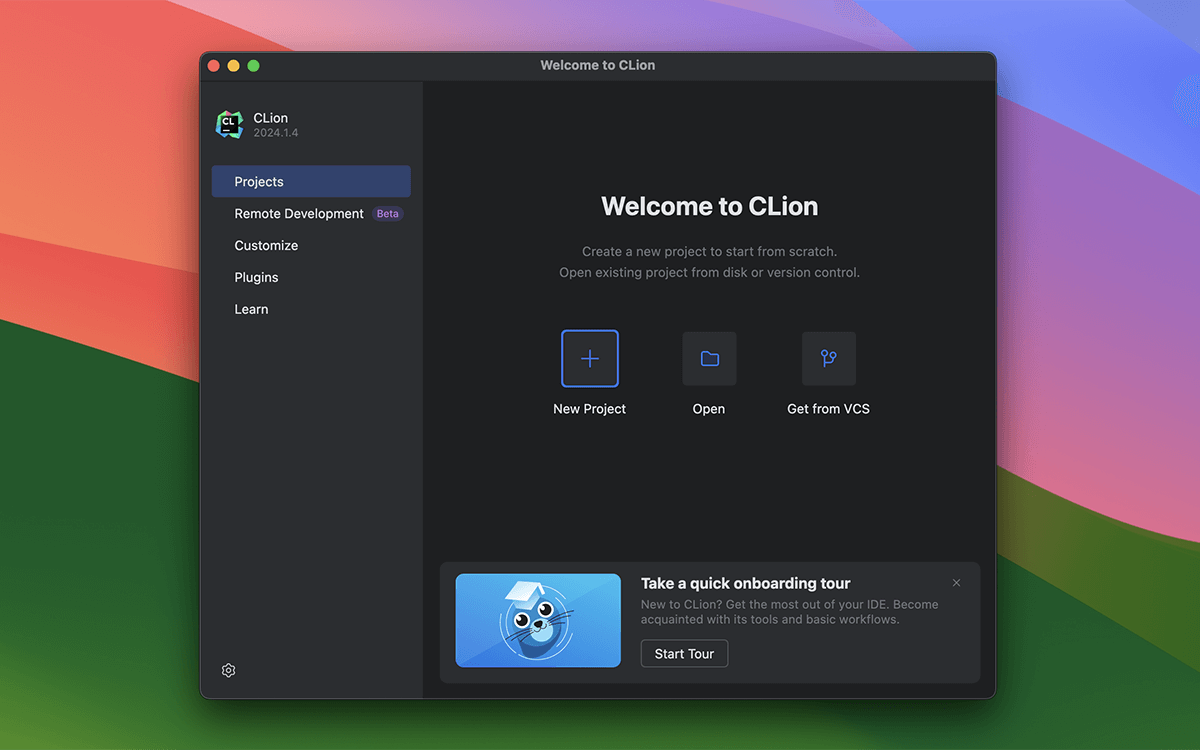Click the Start Tour button
Screen dimensions: 1200x750
point(684,654)
